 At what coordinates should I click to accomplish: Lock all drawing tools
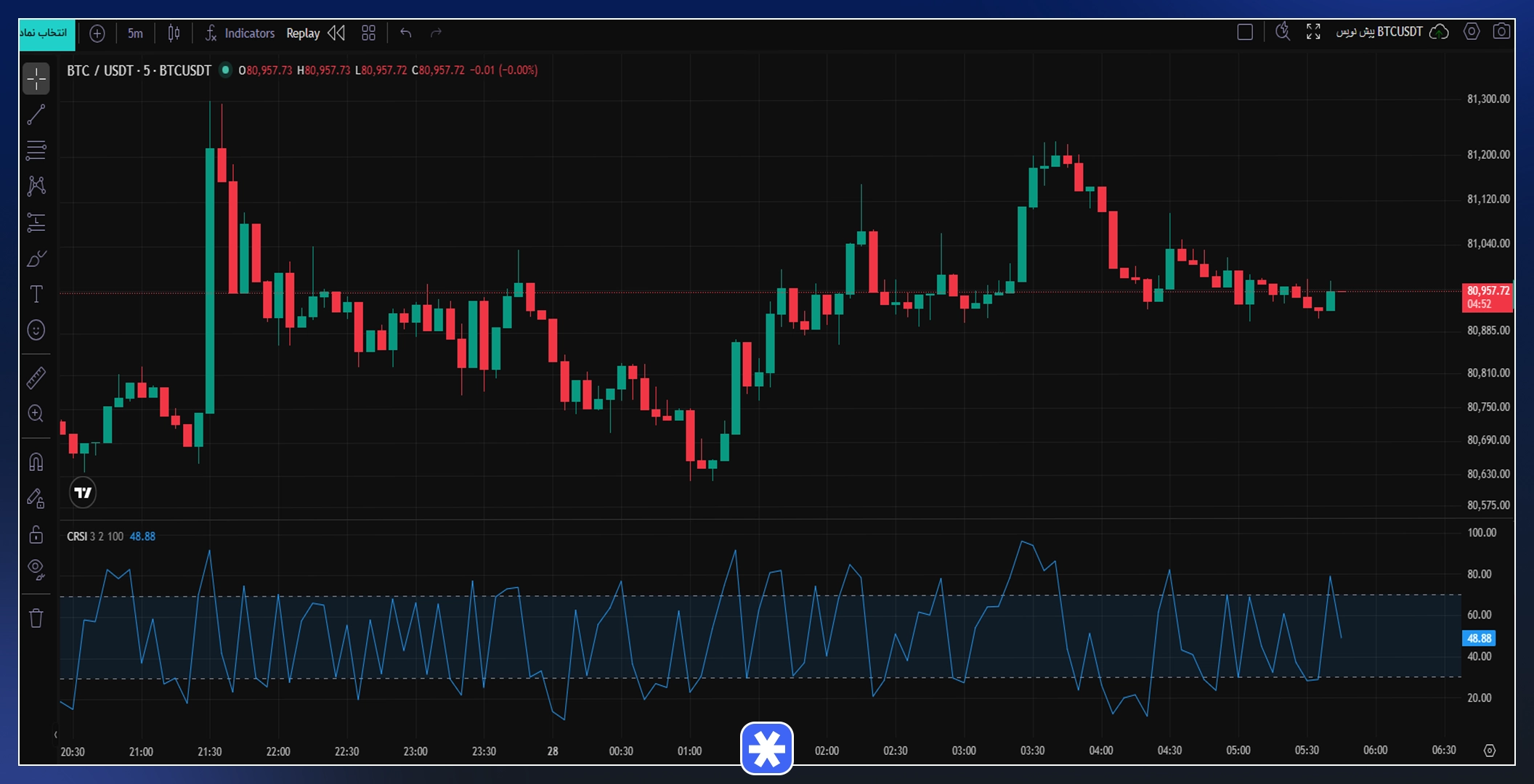click(x=36, y=534)
